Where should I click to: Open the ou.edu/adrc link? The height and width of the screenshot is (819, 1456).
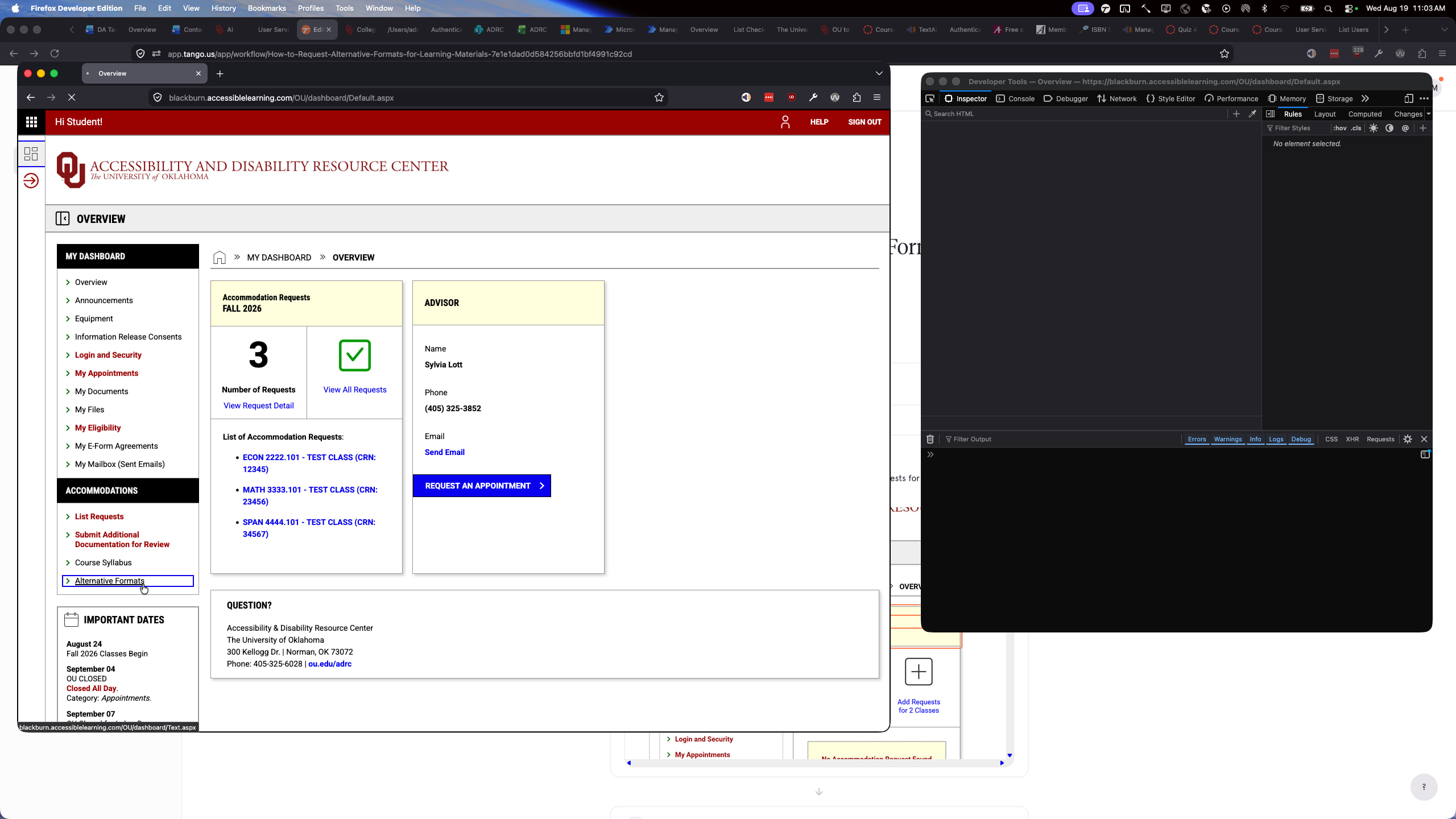[x=330, y=664]
